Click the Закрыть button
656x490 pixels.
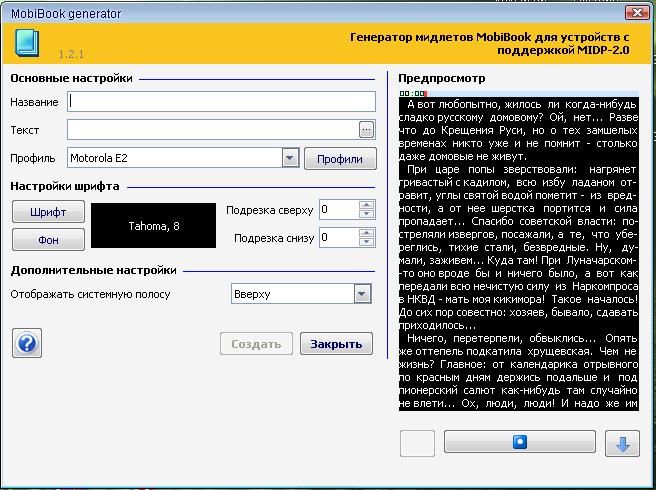pos(336,344)
